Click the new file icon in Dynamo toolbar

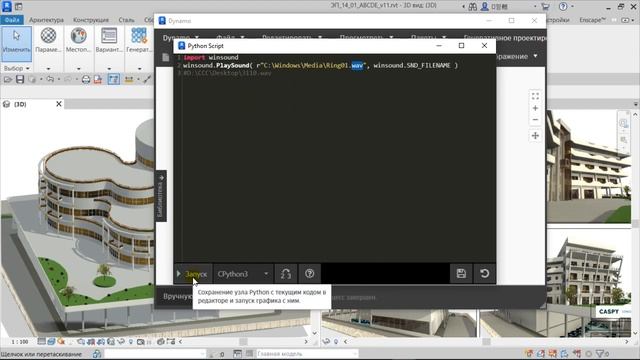coord(166,57)
